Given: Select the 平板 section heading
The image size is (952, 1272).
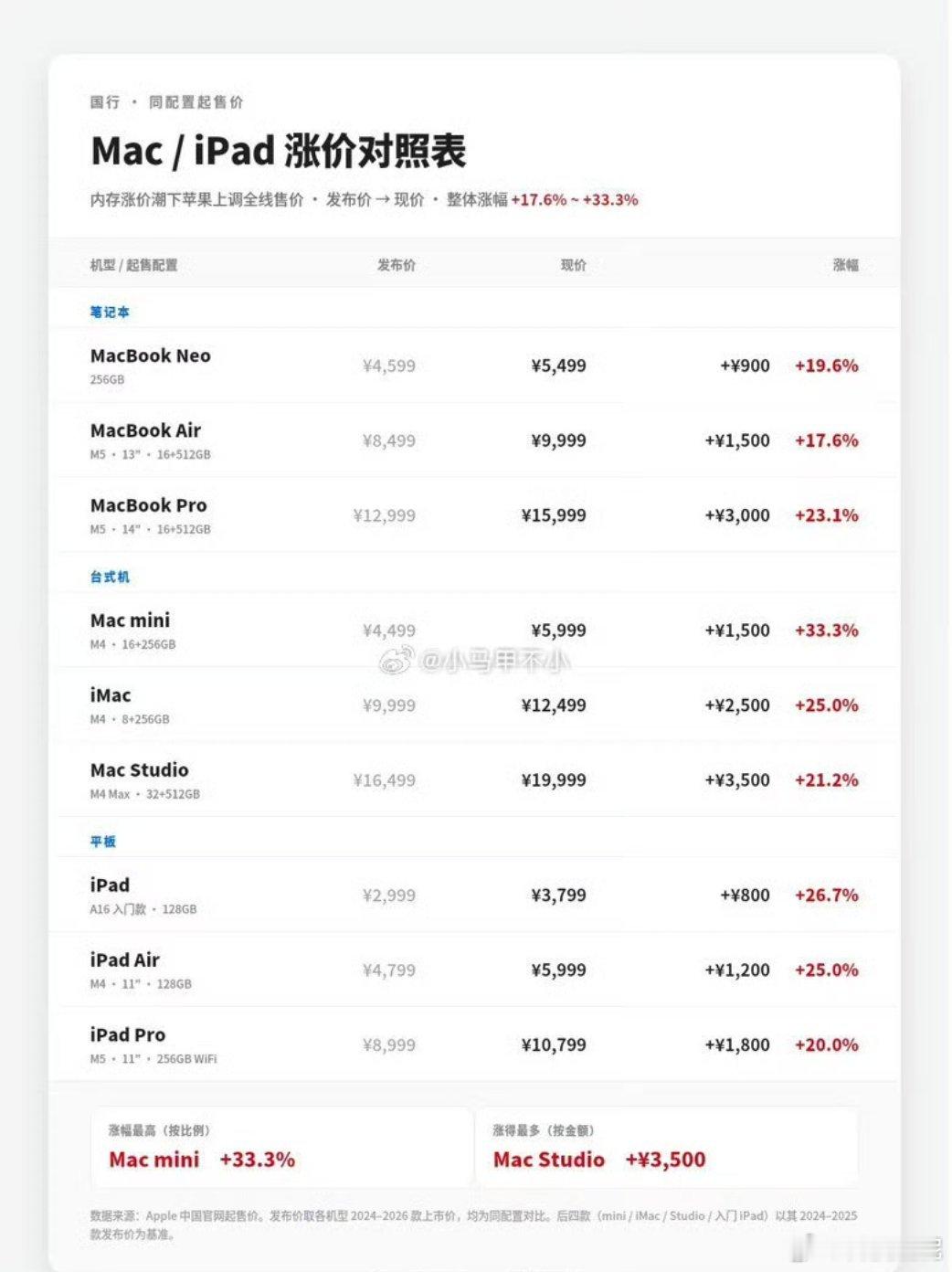Looking at the screenshot, I should (x=103, y=842).
